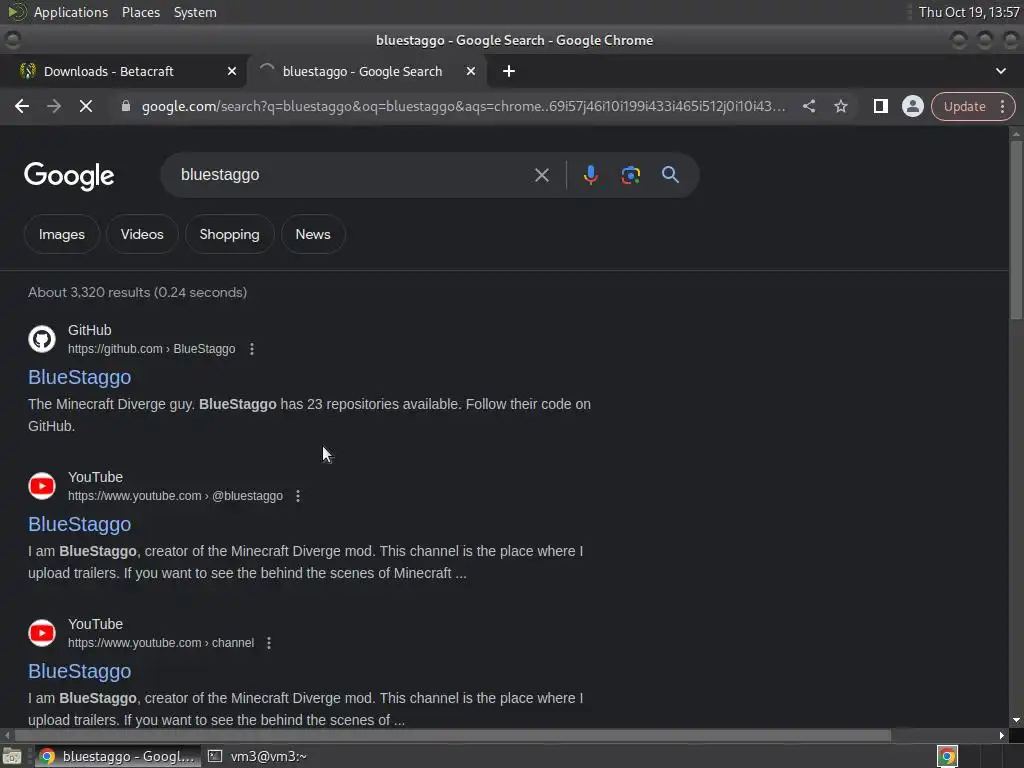Click the Google logo
This screenshot has height=768, width=1024.
[69, 176]
